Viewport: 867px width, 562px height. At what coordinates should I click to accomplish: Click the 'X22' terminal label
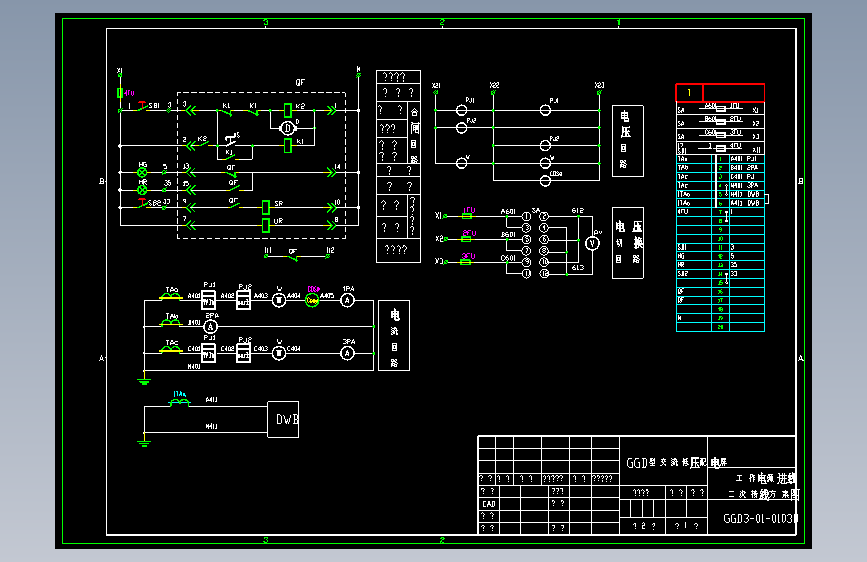click(494, 85)
